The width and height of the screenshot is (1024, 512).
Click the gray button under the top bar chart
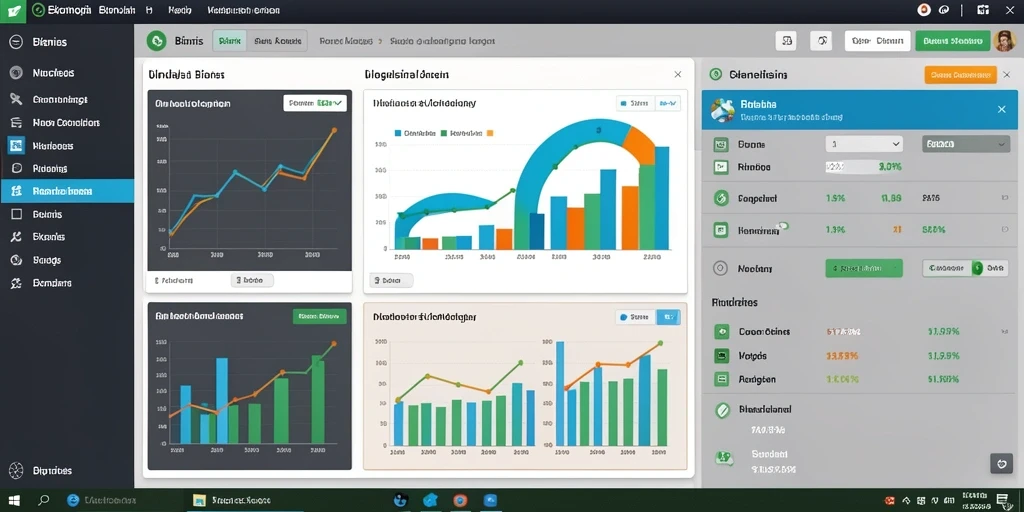pyautogui.click(x=391, y=281)
